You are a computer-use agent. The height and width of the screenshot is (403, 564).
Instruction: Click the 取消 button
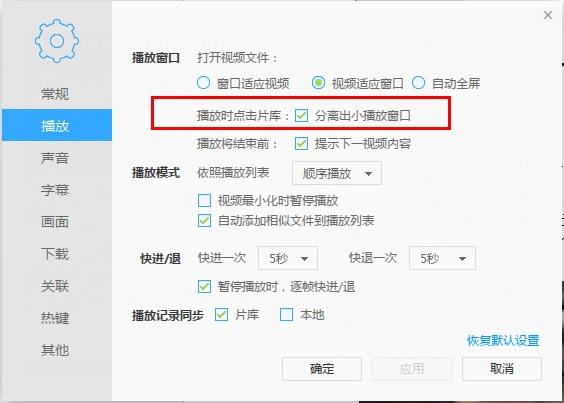point(502,369)
